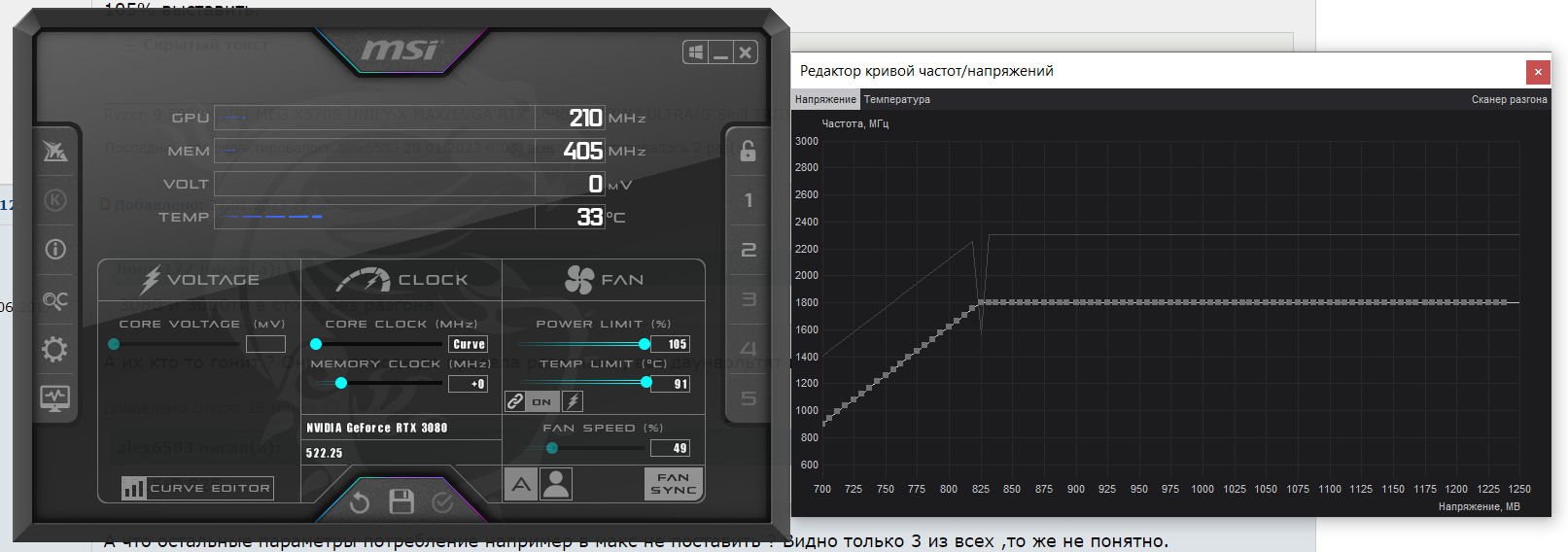
Task: Click driver version 522.25 text
Action: (x=325, y=453)
